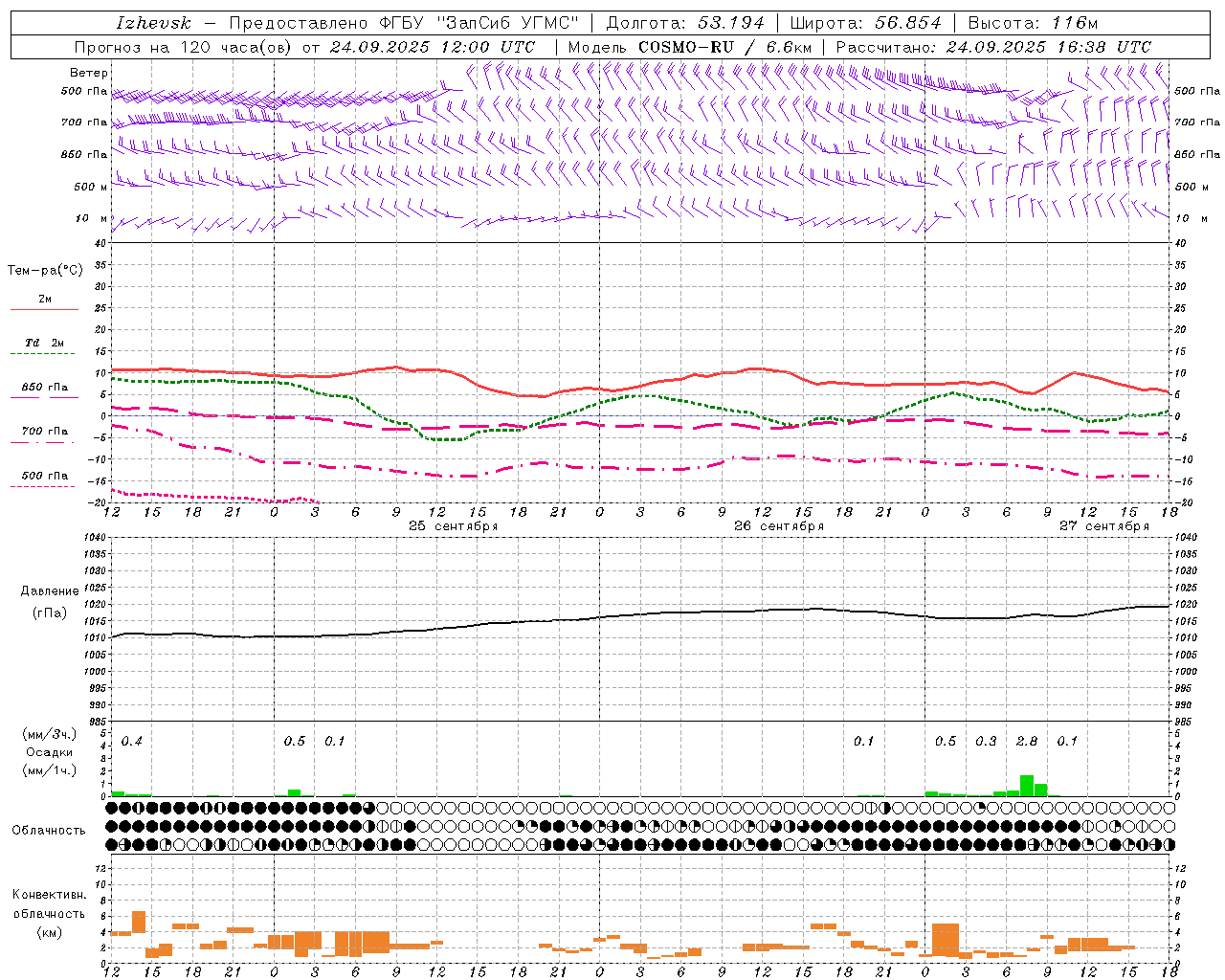This screenshot has height=980, width=1225.
Task: Click the 'Осадки' precipitation label
Action: (49, 752)
